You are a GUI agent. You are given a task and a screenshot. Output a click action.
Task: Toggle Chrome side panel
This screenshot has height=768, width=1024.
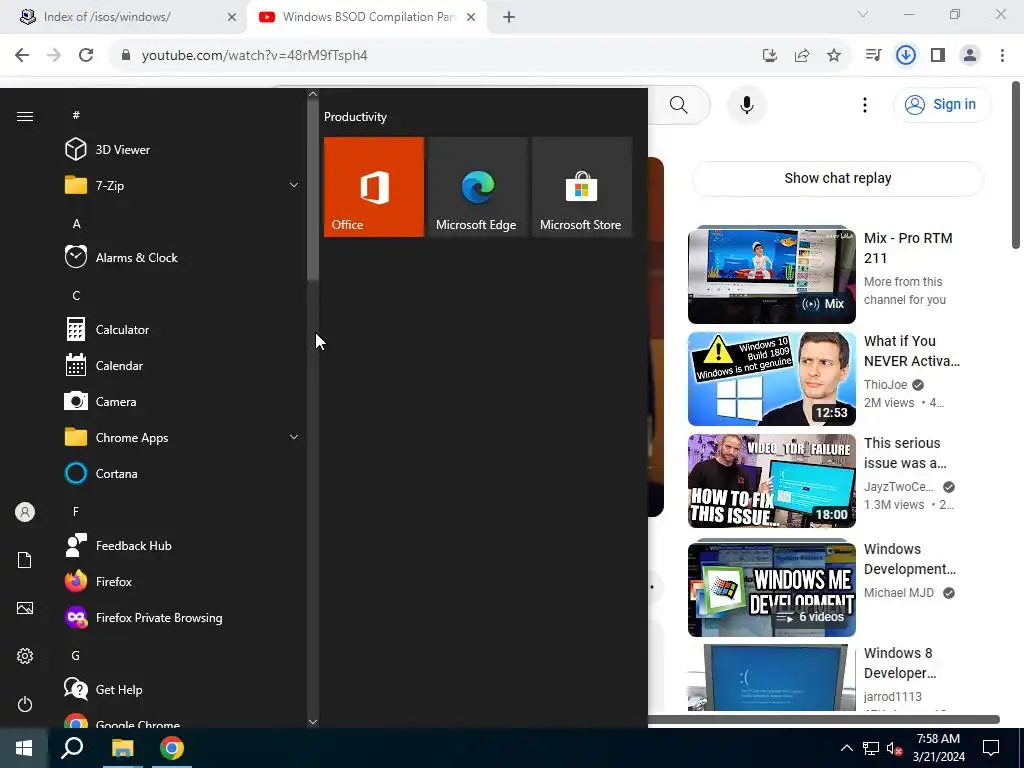click(x=938, y=55)
